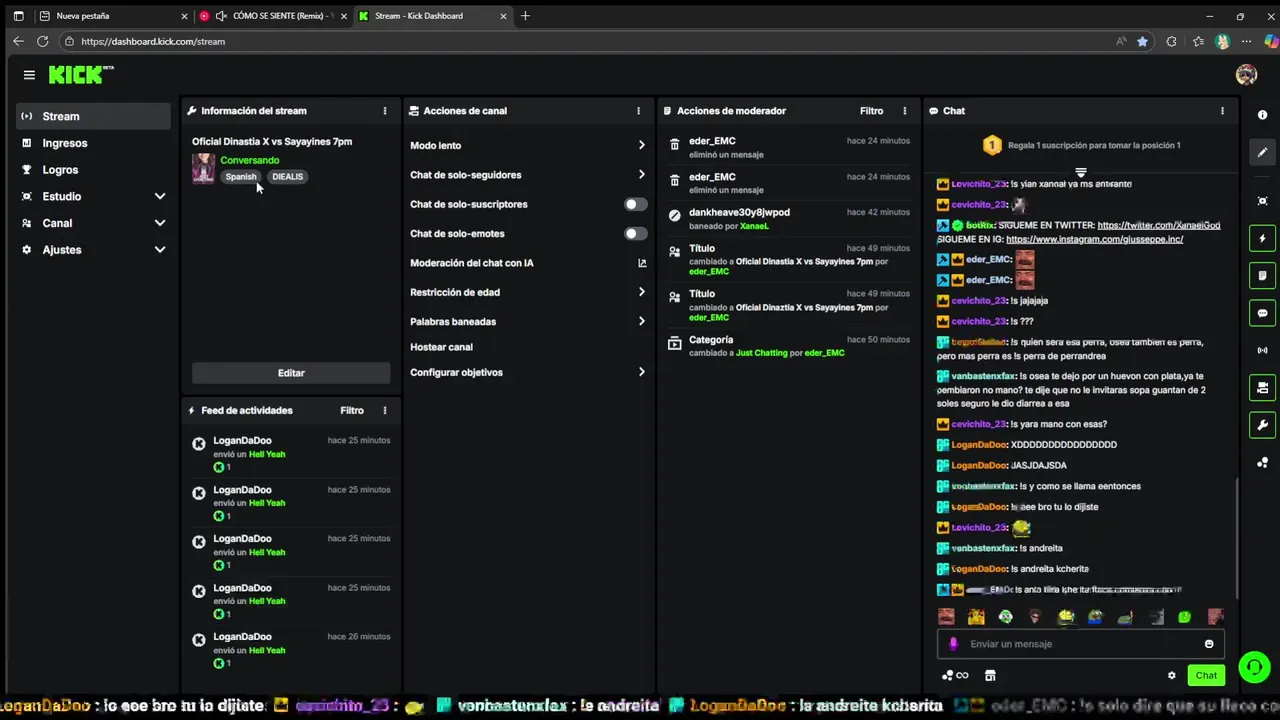Click the camera icon in right sidebar
Viewport: 1280px width, 720px height.
coord(1262,388)
